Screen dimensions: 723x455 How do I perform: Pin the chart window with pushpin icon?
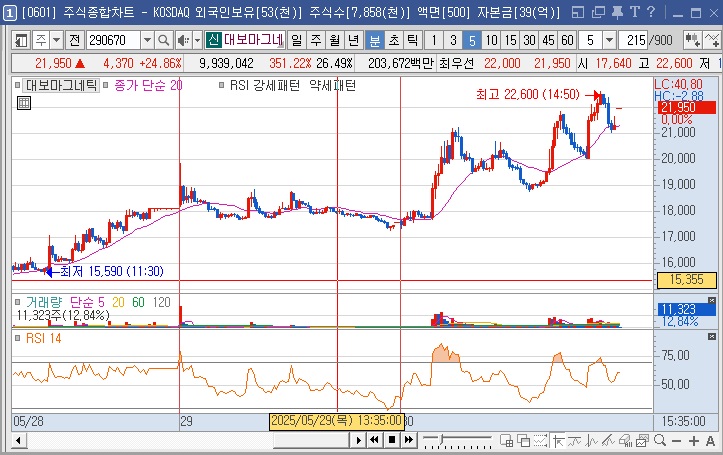click(x=617, y=12)
